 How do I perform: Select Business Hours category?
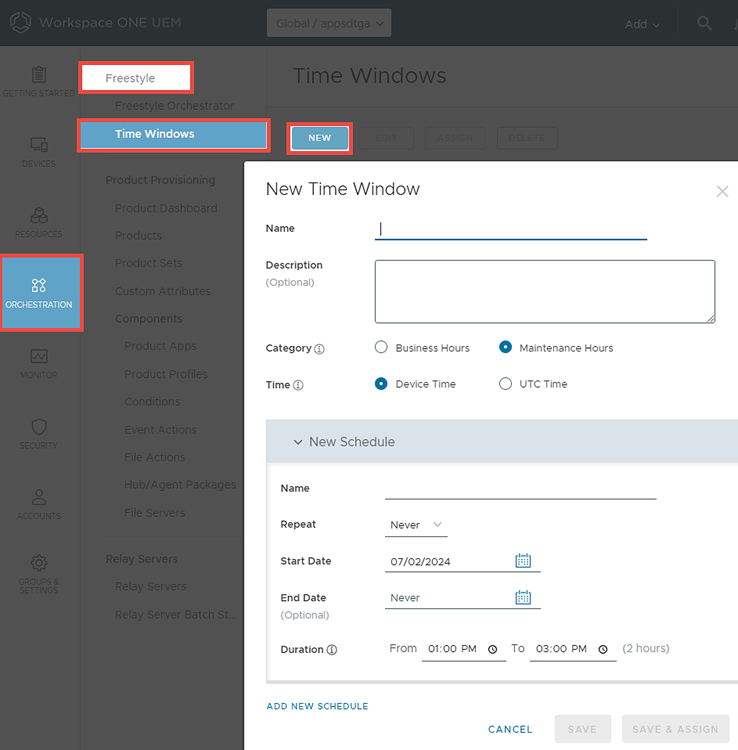click(381, 347)
